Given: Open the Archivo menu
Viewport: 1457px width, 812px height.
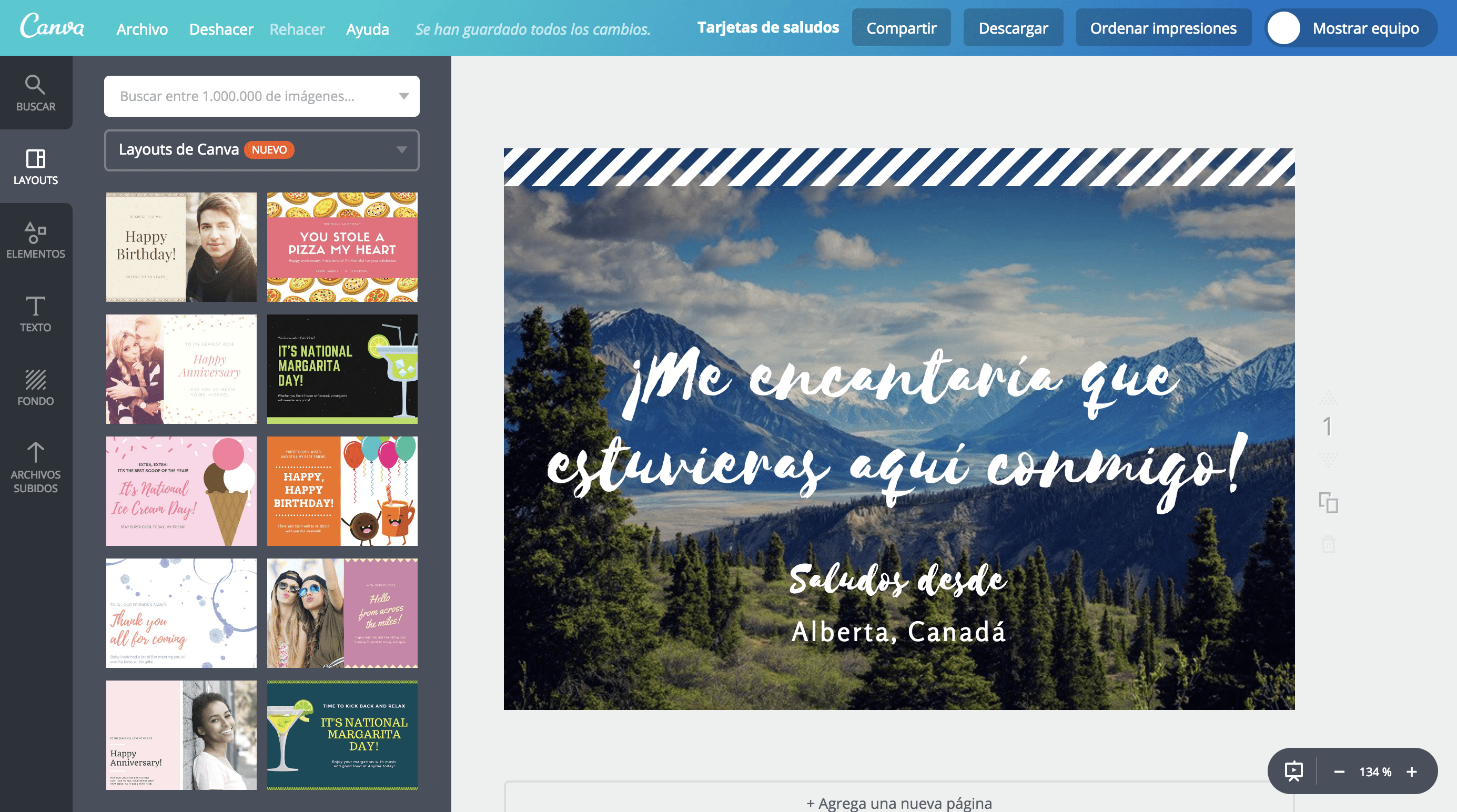Looking at the screenshot, I should coord(142,29).
